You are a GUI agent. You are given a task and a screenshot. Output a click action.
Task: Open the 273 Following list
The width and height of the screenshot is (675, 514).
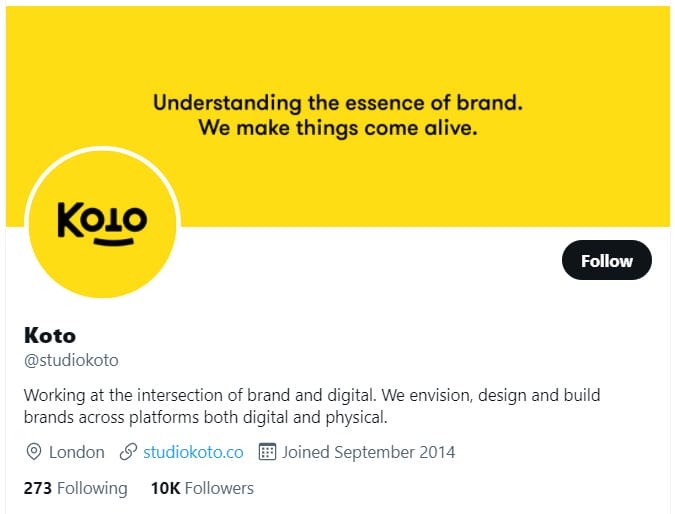click(76, 488)
